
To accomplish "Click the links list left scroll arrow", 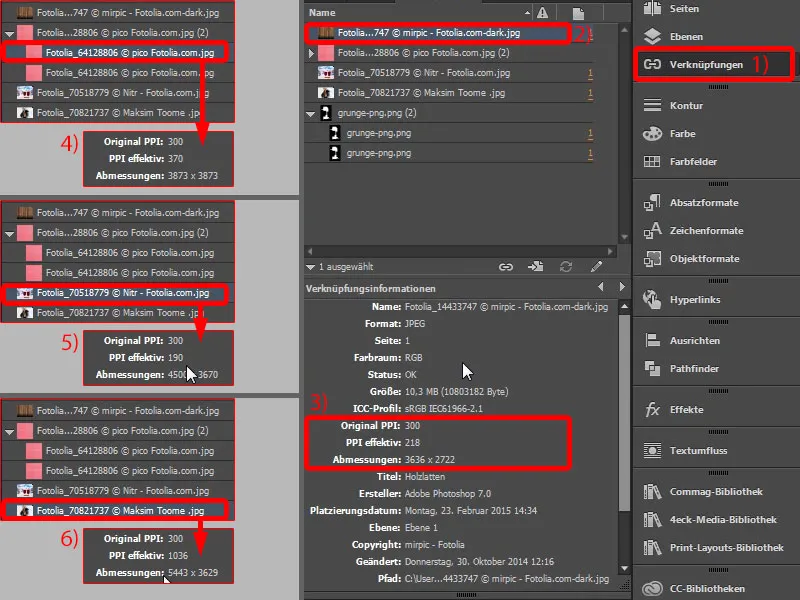I will pos(308,251).
